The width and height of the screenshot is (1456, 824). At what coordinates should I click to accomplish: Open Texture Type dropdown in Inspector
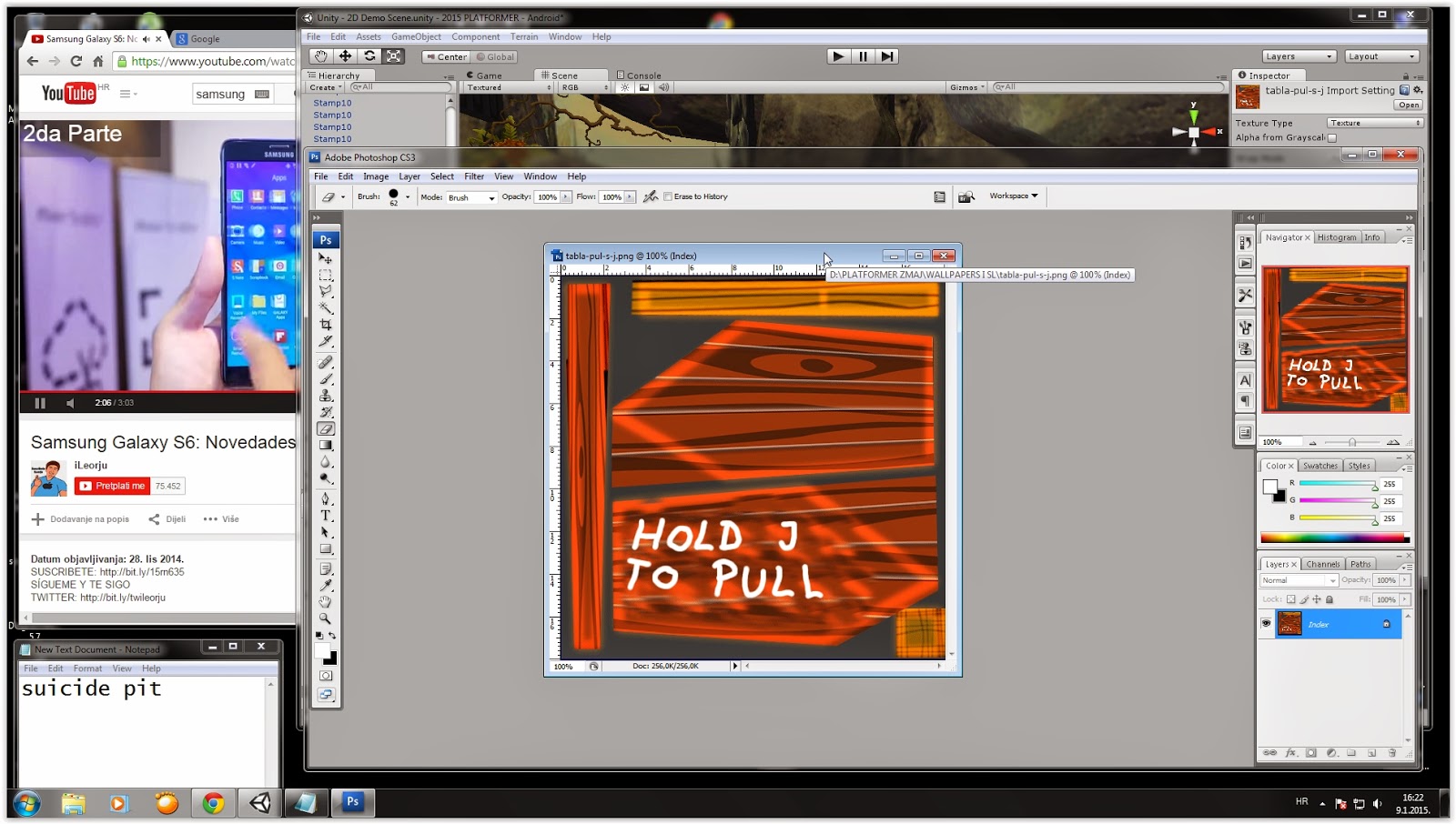pyautogui.click(x=1374, y=123)
